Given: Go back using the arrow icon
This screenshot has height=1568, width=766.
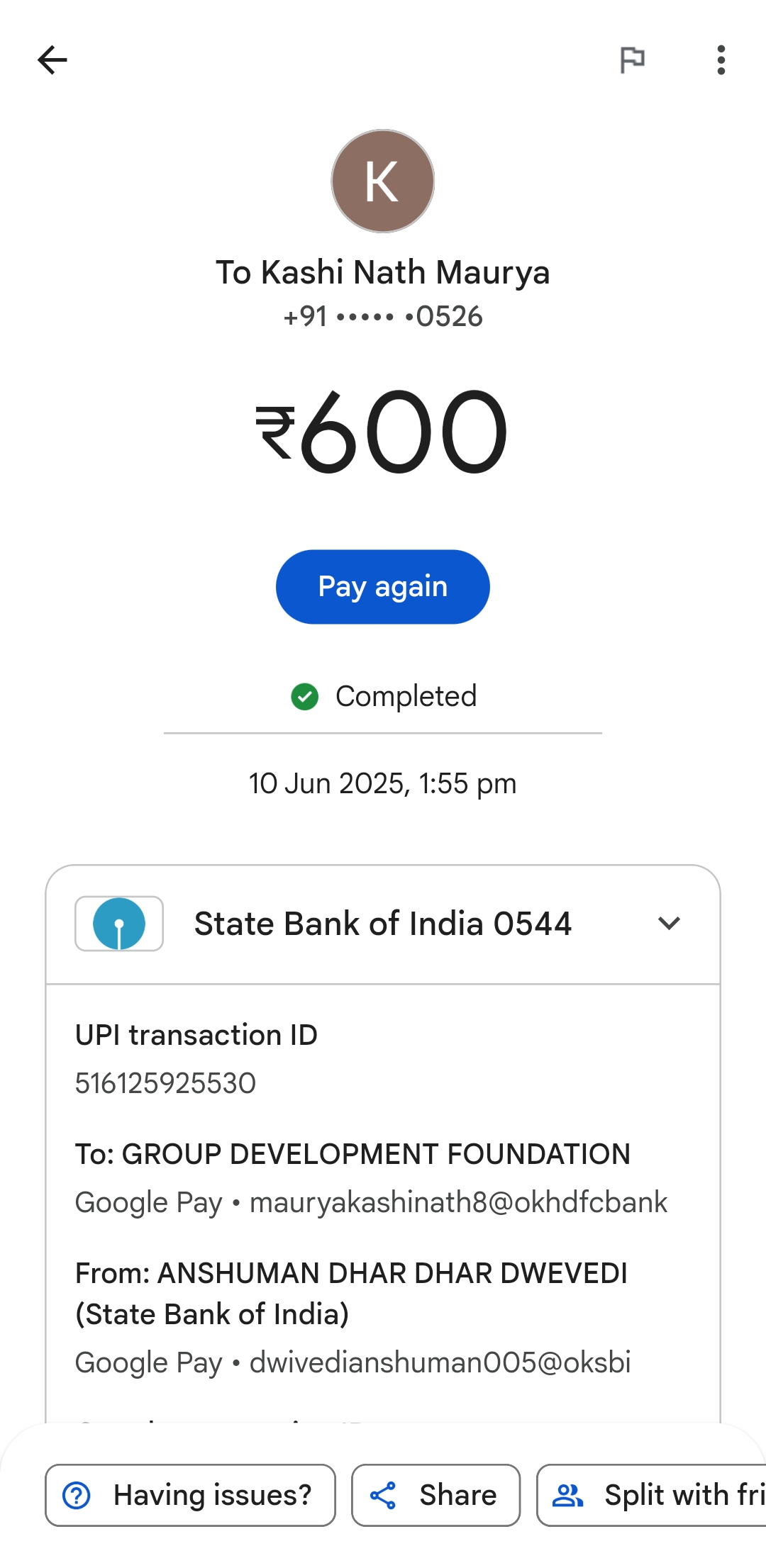Looking at the screenshot, I should pyautogui.click(x=52, y=60).
